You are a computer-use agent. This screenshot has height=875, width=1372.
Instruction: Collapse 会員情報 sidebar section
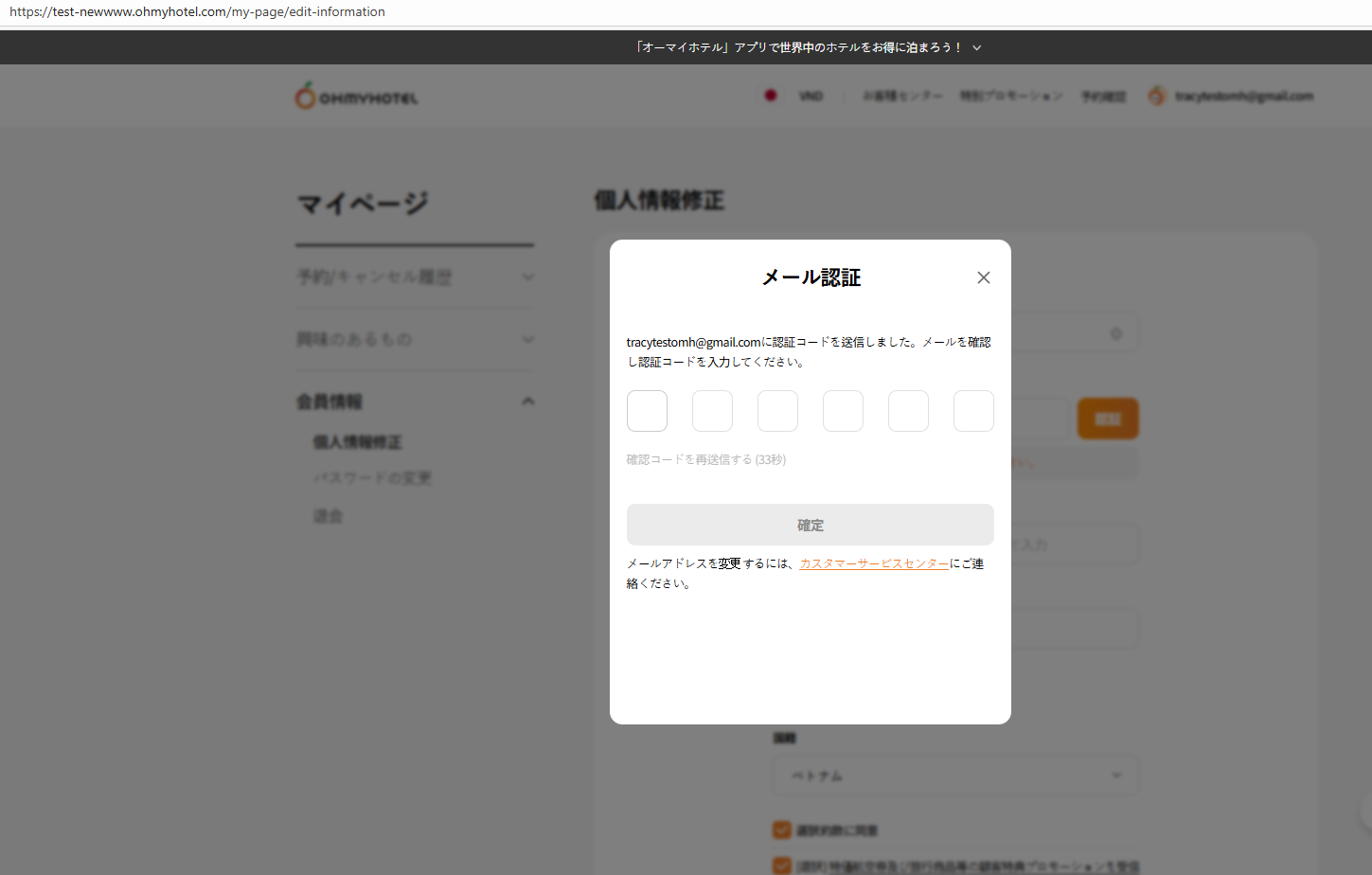pos(415,402)
